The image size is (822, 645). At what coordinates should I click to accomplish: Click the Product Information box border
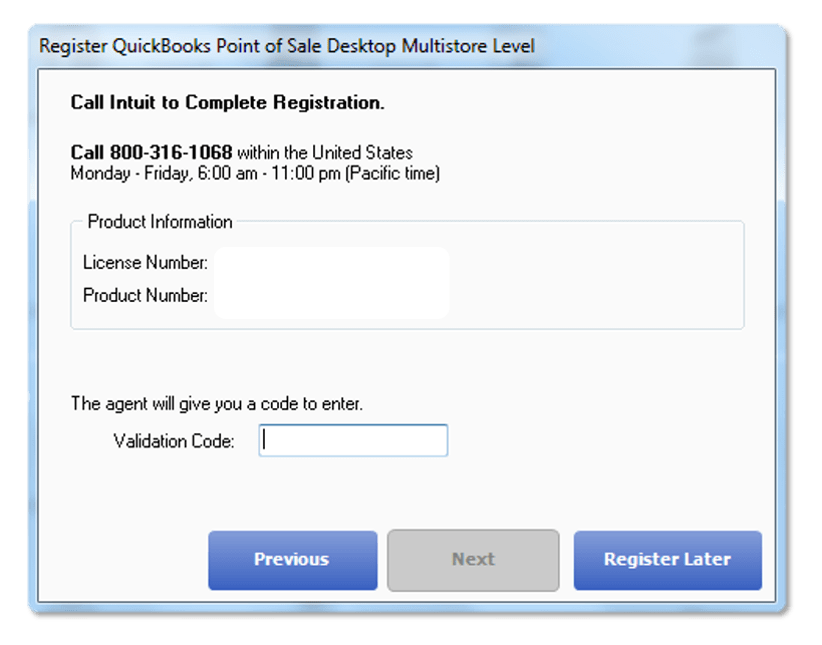point(406,328)
